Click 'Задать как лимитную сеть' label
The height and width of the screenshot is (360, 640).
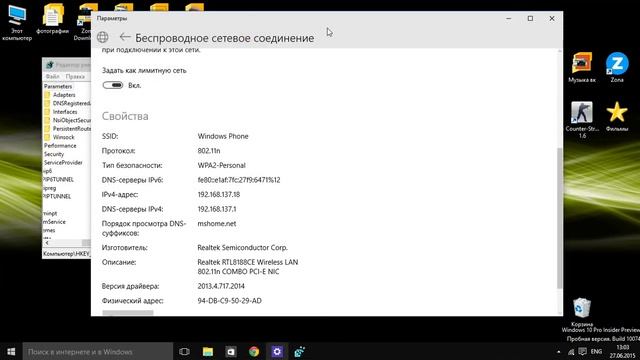144,71
